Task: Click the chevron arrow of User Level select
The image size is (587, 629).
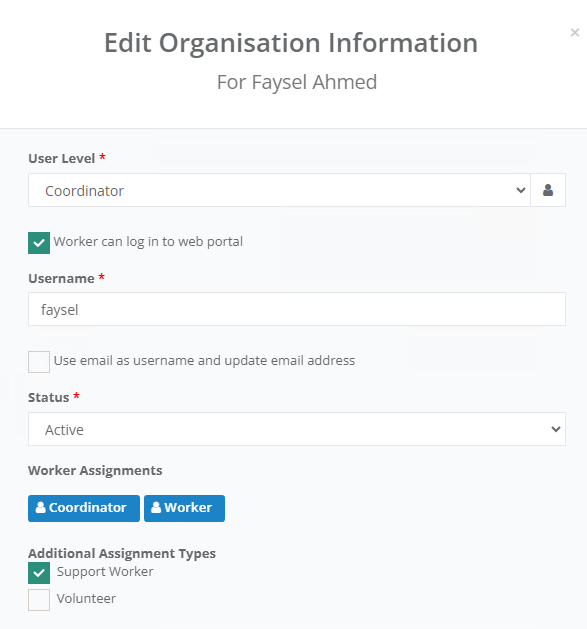Action: coord(520,190)
